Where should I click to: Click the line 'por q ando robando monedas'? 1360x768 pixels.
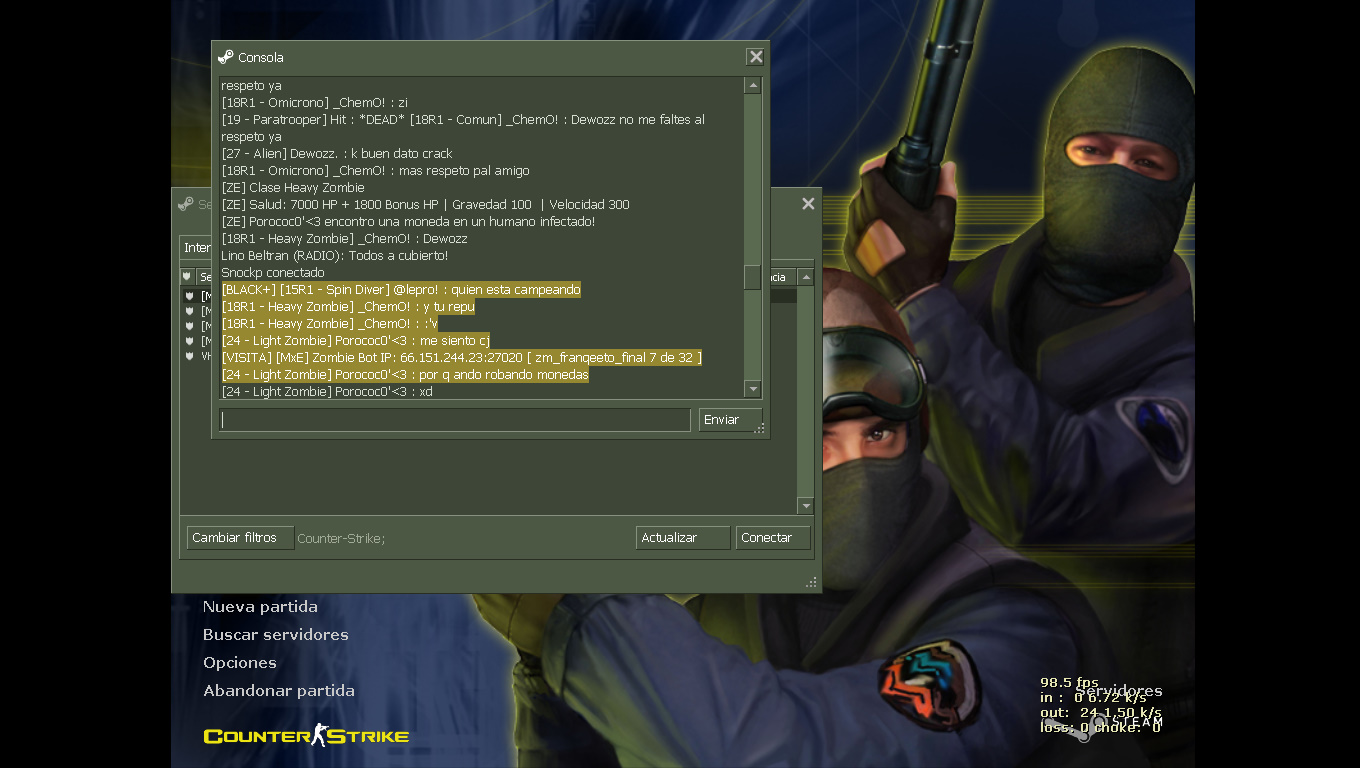[405, 375]
